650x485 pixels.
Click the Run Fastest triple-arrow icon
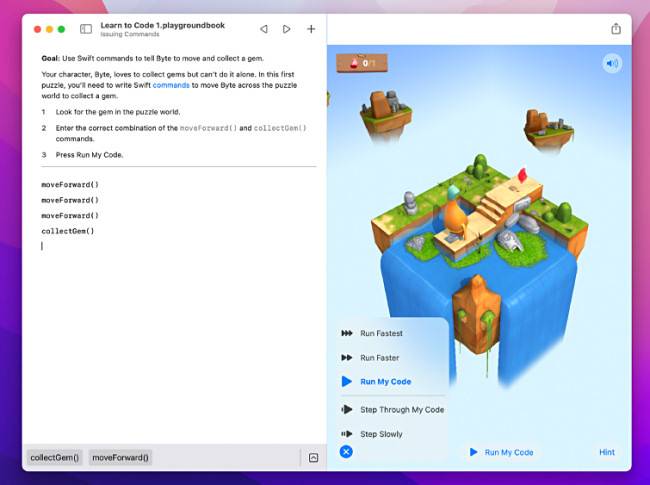tap(347, 333)
